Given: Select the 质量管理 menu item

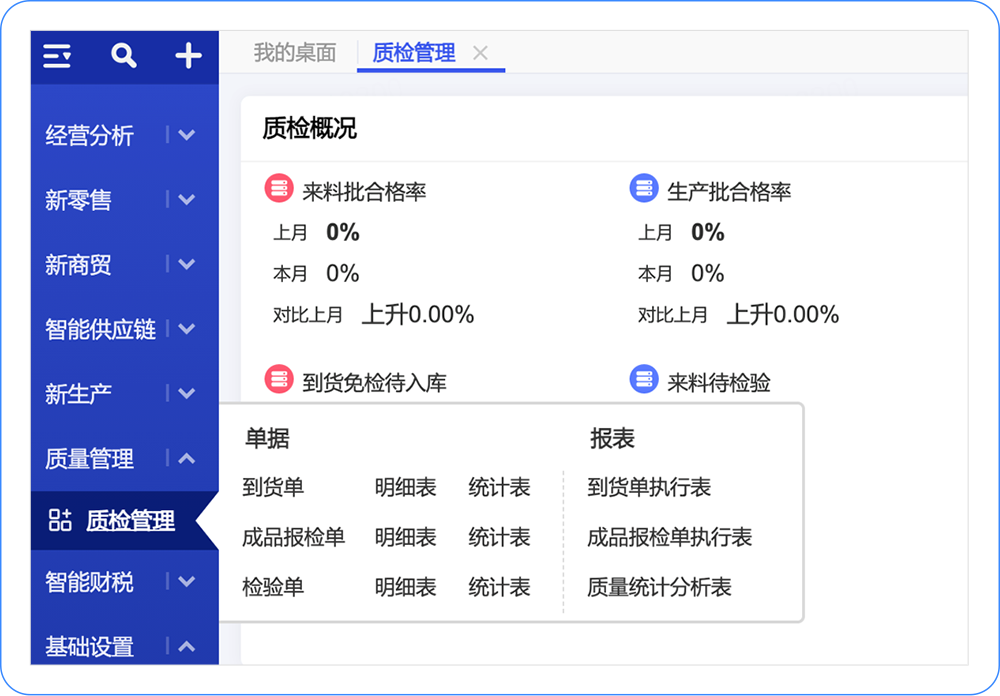Looking at the screenshot, I should coord(89,459).
